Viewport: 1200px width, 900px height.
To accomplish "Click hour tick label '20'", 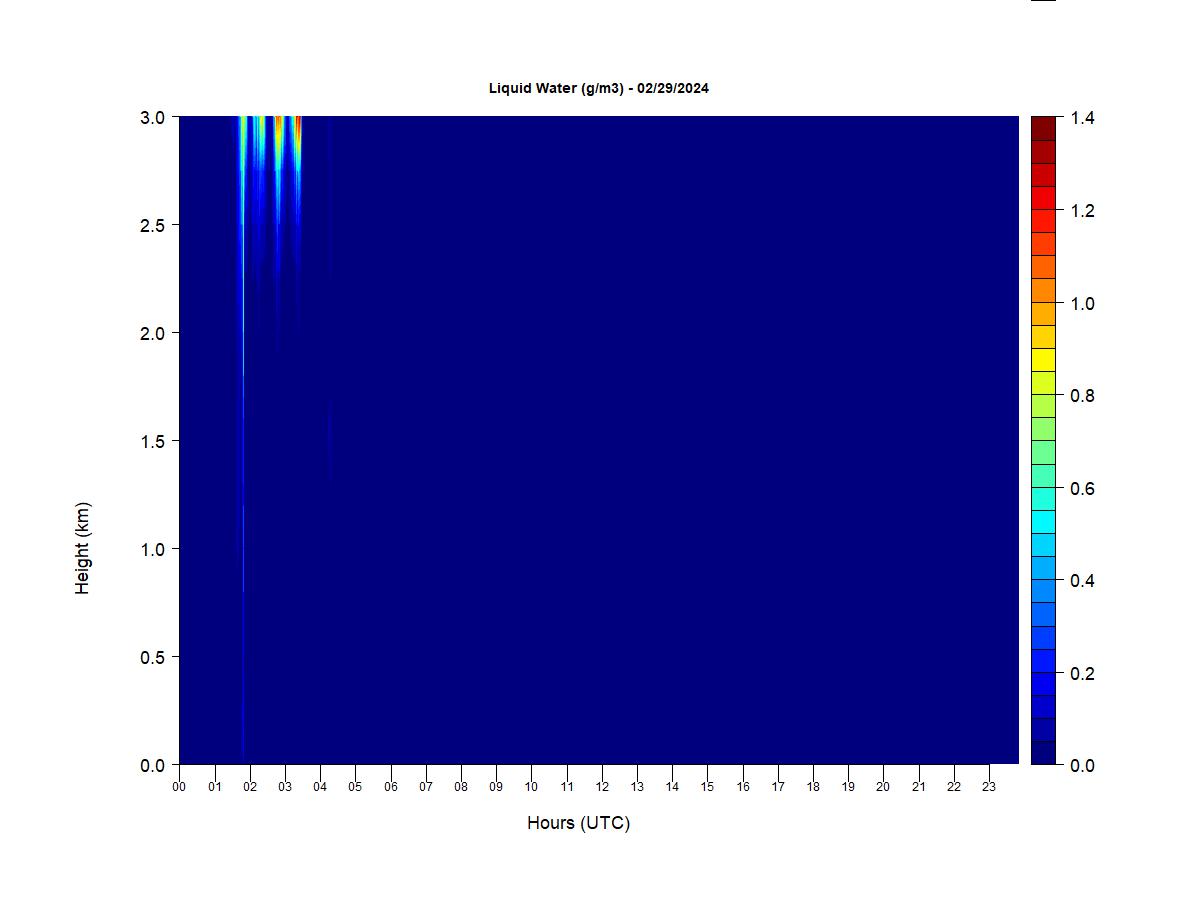I will pos(883,787).
